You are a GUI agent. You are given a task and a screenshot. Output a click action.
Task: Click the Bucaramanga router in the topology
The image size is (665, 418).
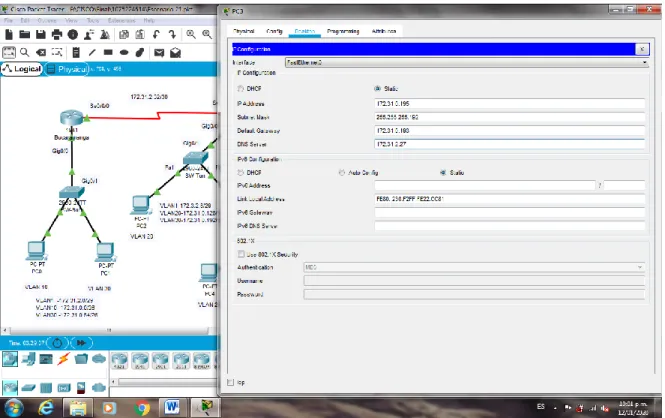pyautogui.click(x=71, y=118)
